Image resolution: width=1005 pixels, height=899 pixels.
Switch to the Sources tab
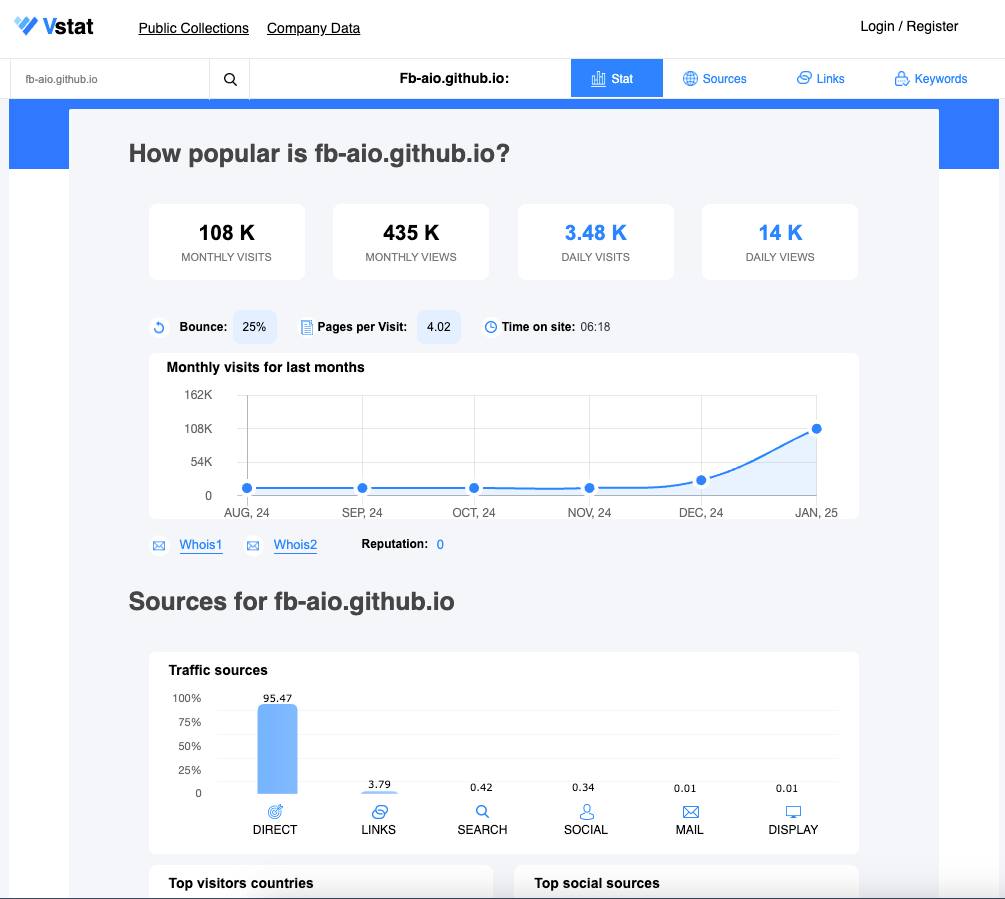714,78
